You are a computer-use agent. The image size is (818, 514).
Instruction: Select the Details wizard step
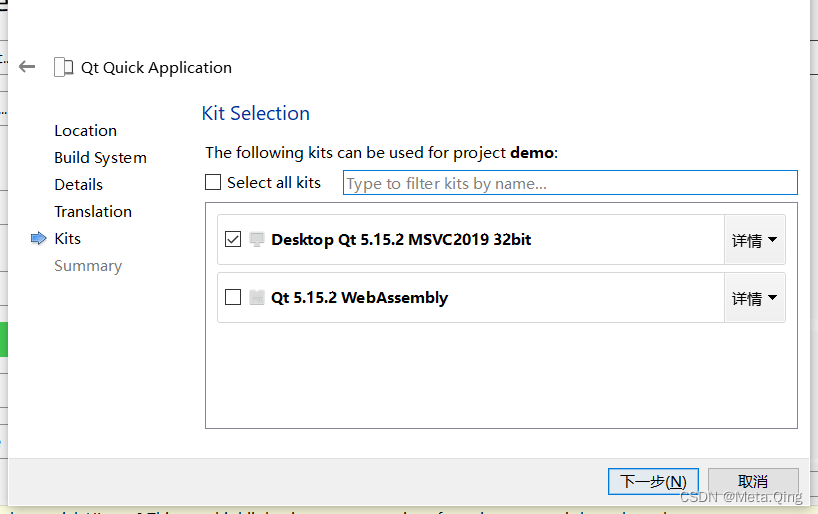[x=78, y=185]
